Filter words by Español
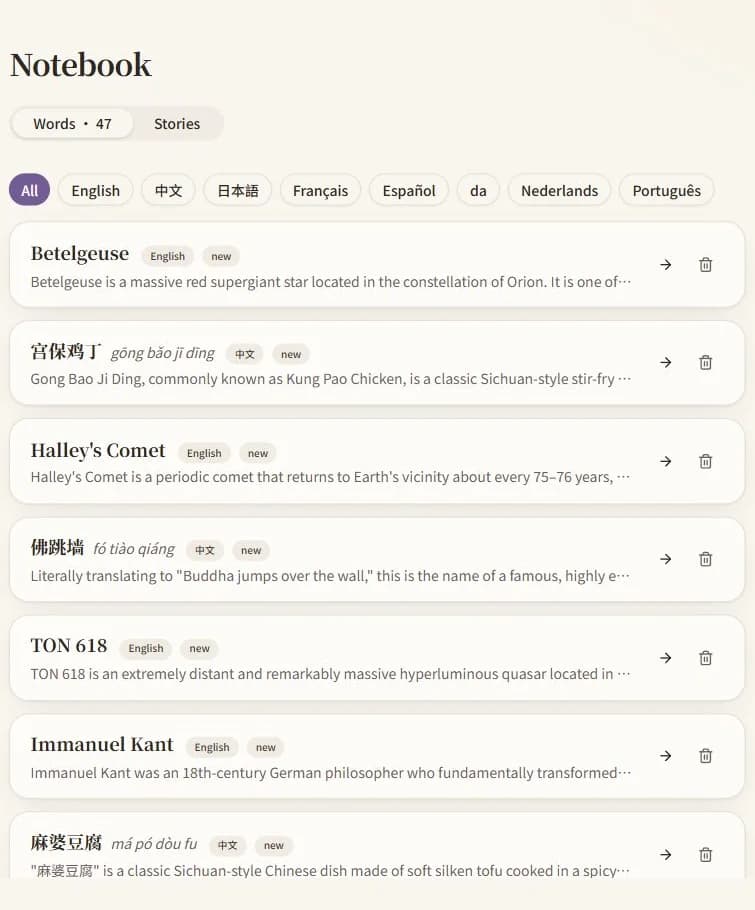Screen dimensions: 755x910 point(409,190)
